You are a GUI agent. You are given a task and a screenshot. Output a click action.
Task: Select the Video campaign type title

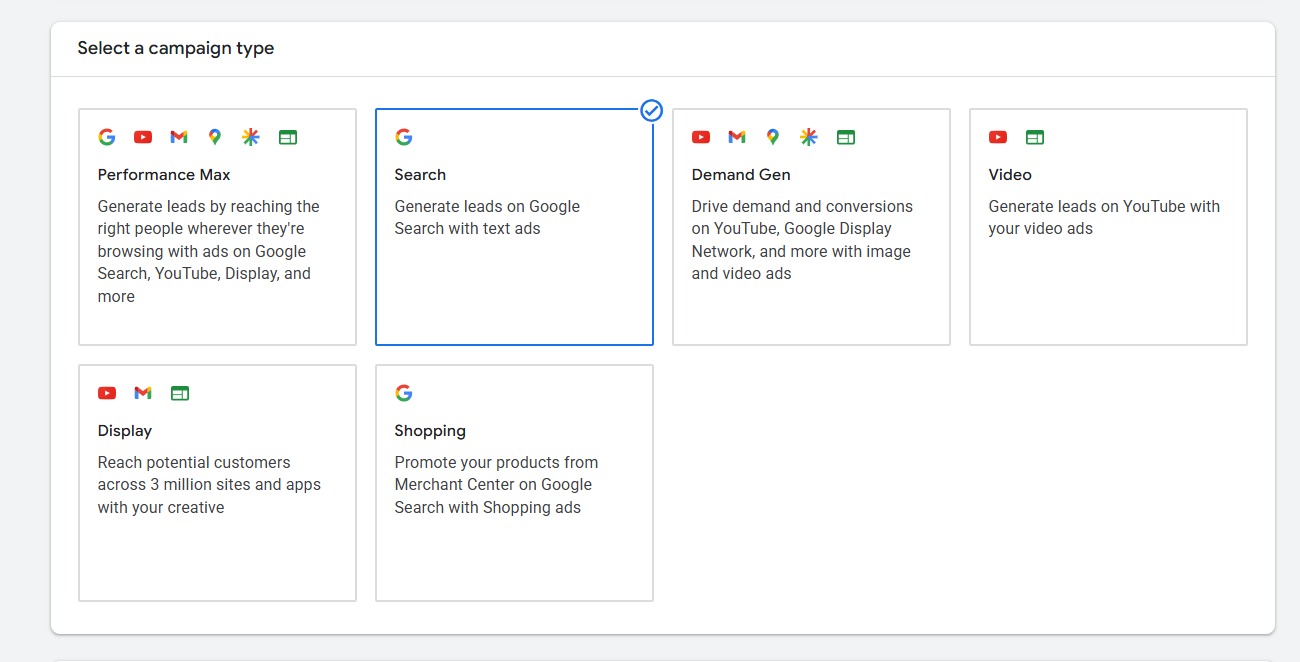1010,175
